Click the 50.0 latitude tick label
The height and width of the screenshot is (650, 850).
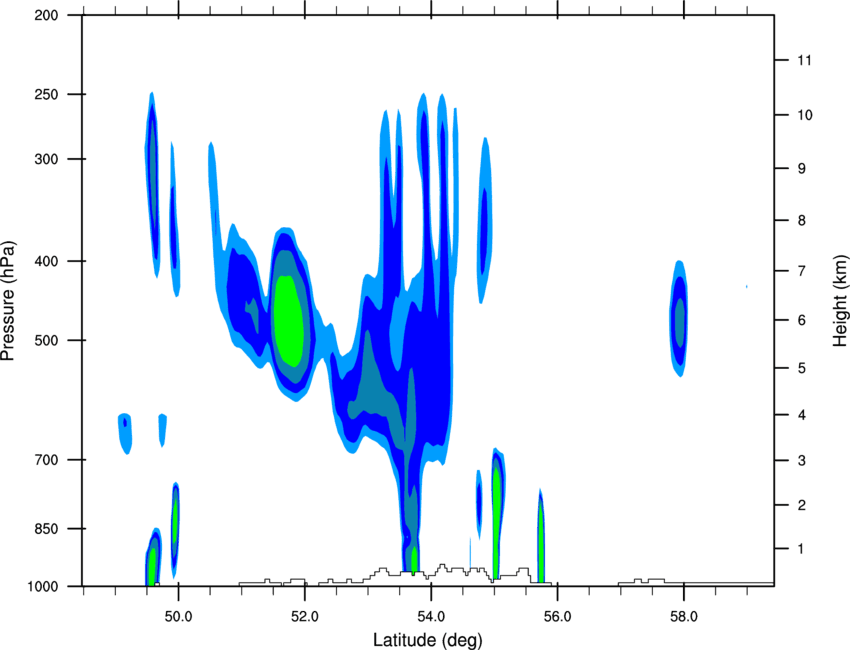tap(178, 617)
